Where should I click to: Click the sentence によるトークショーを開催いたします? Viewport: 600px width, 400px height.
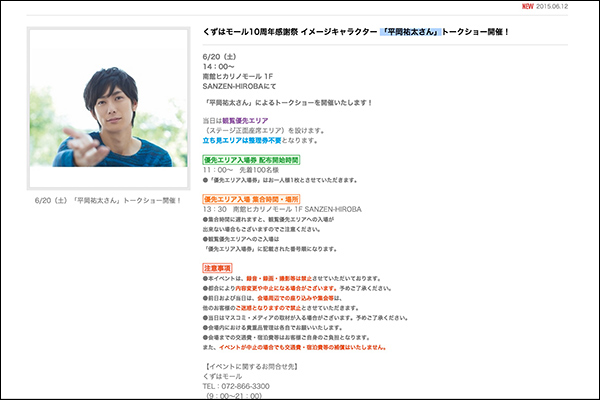click(314, 103)
